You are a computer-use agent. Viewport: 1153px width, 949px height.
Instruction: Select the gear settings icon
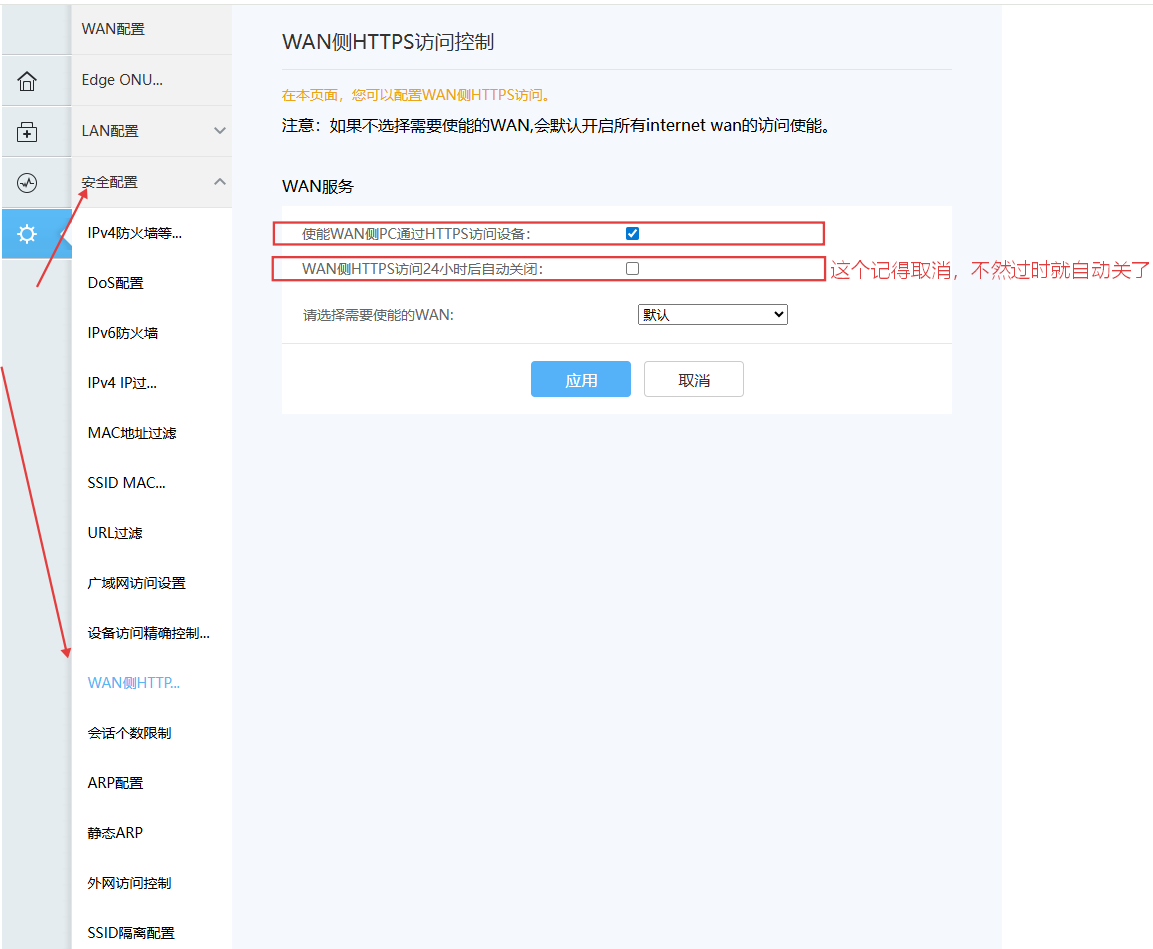tap(27, 234)
